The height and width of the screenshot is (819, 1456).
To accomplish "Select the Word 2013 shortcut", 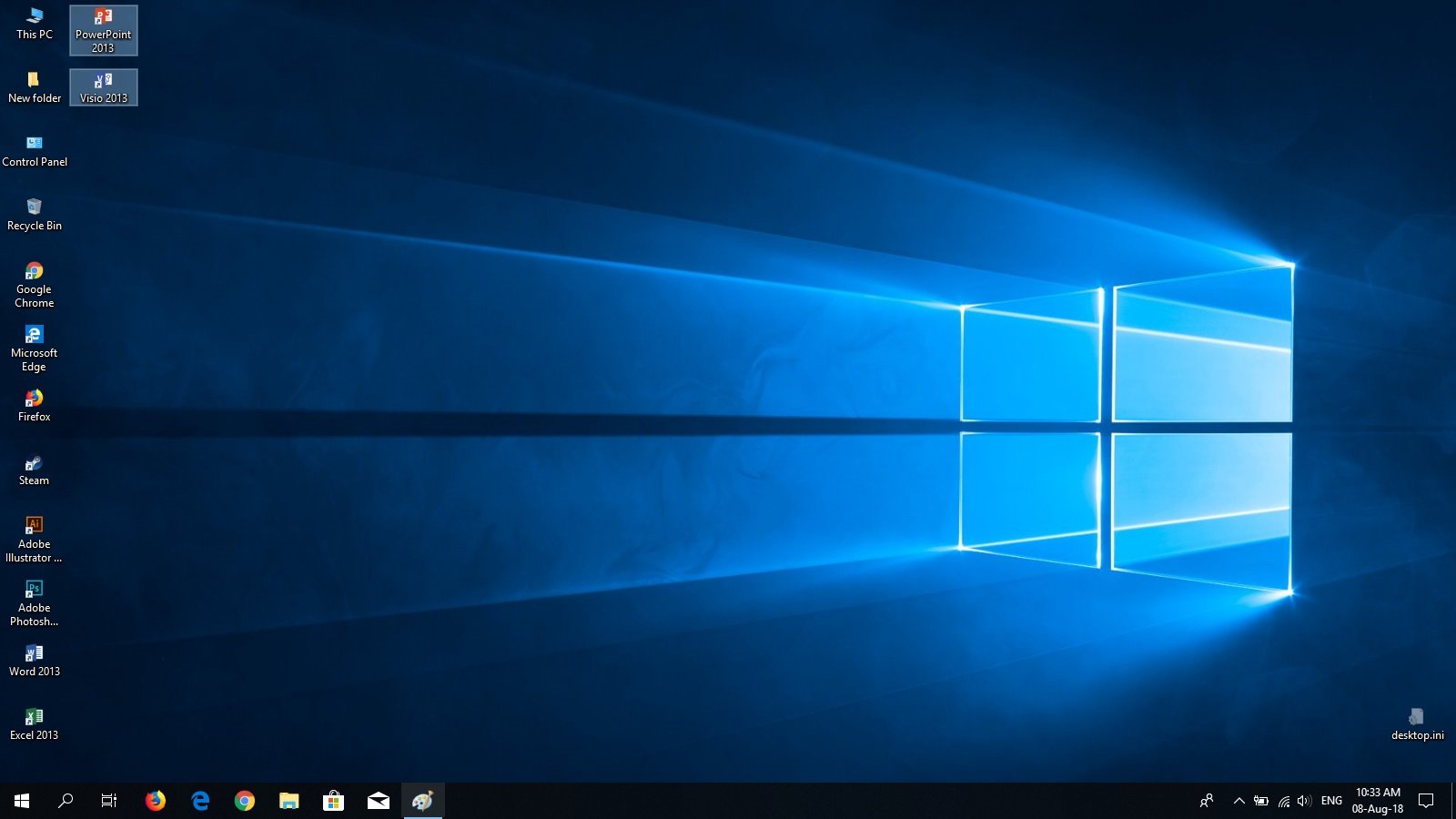I will [x=34, y=660].
